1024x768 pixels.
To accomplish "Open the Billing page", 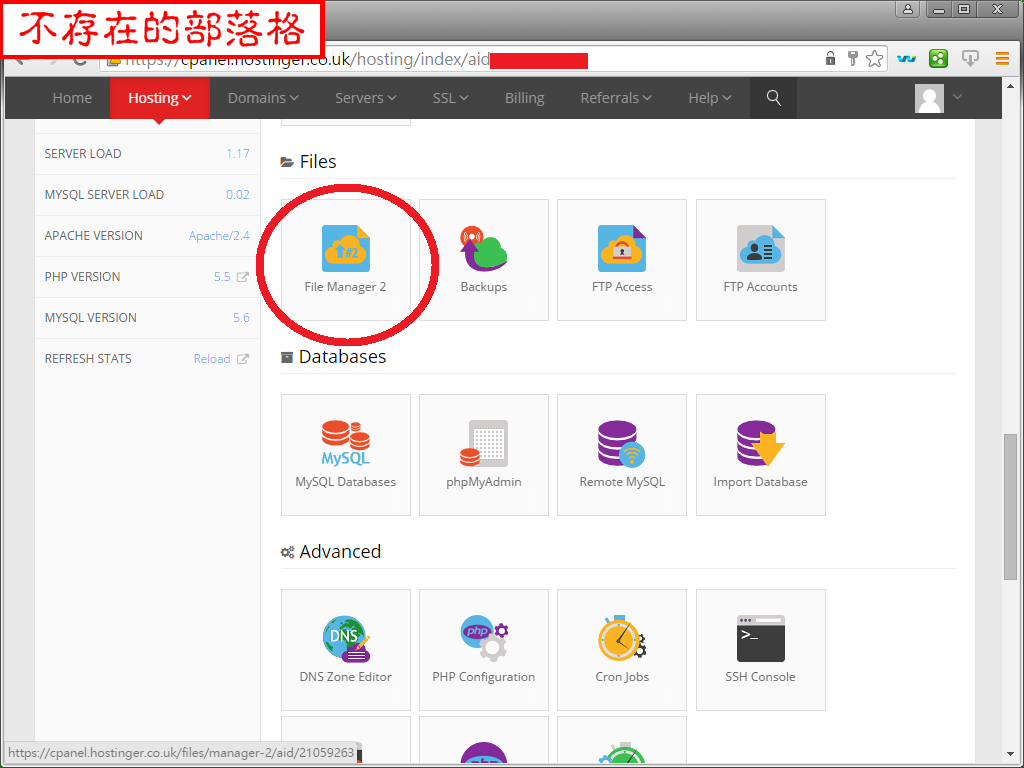I will 524,98.
